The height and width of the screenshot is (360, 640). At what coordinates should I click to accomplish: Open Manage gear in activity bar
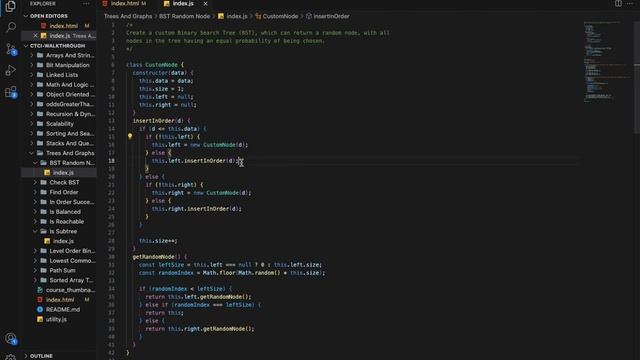11,357
